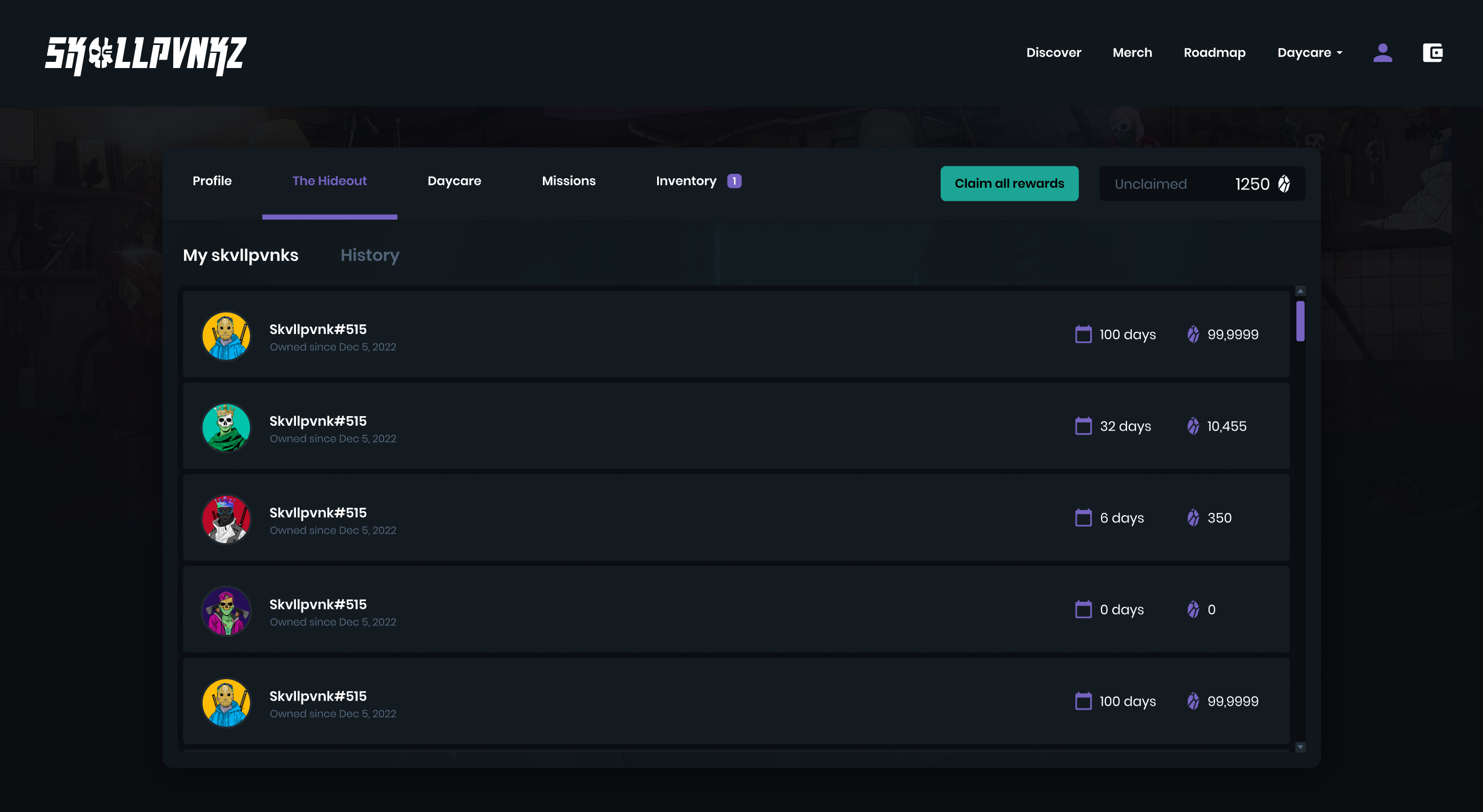Click the 10,455 reward value
The height and width of the screenshot is (812, 1483).
(x=1227, y=426)
